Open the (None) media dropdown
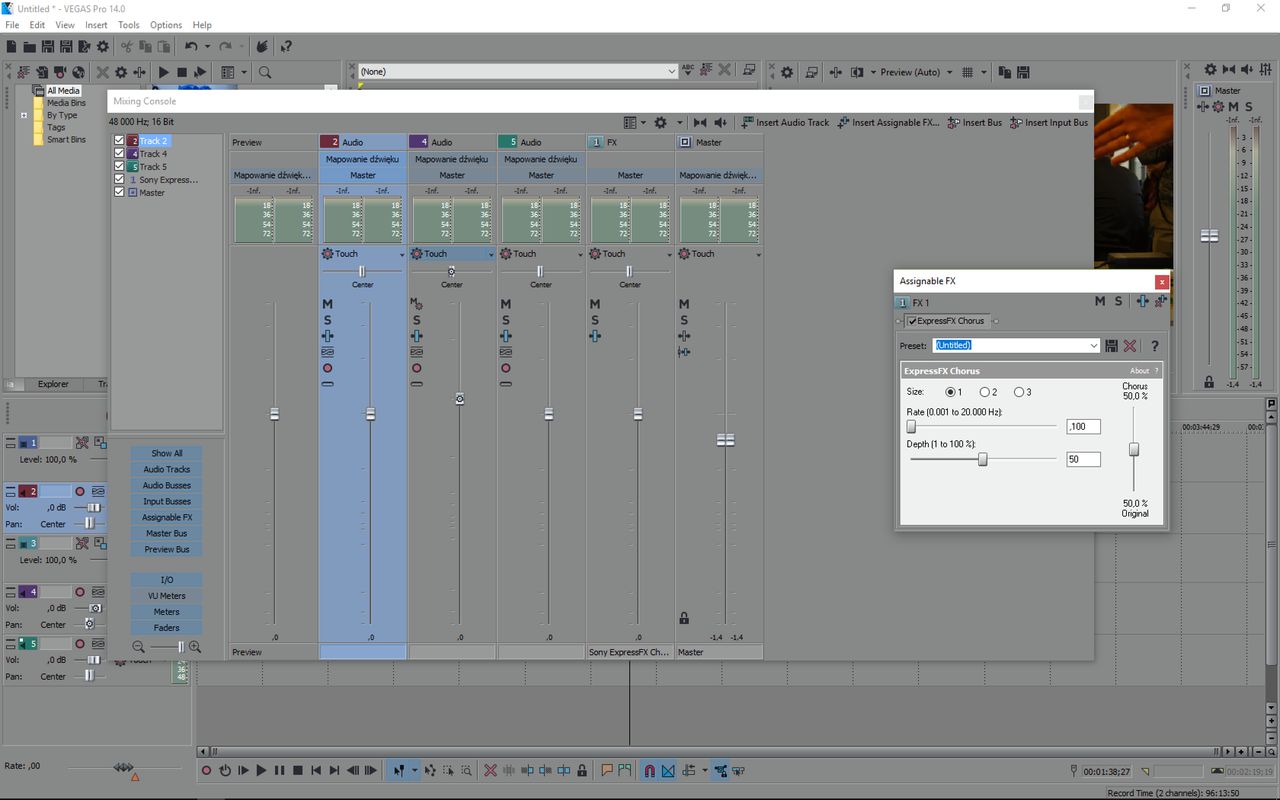 tap(672, 72)
